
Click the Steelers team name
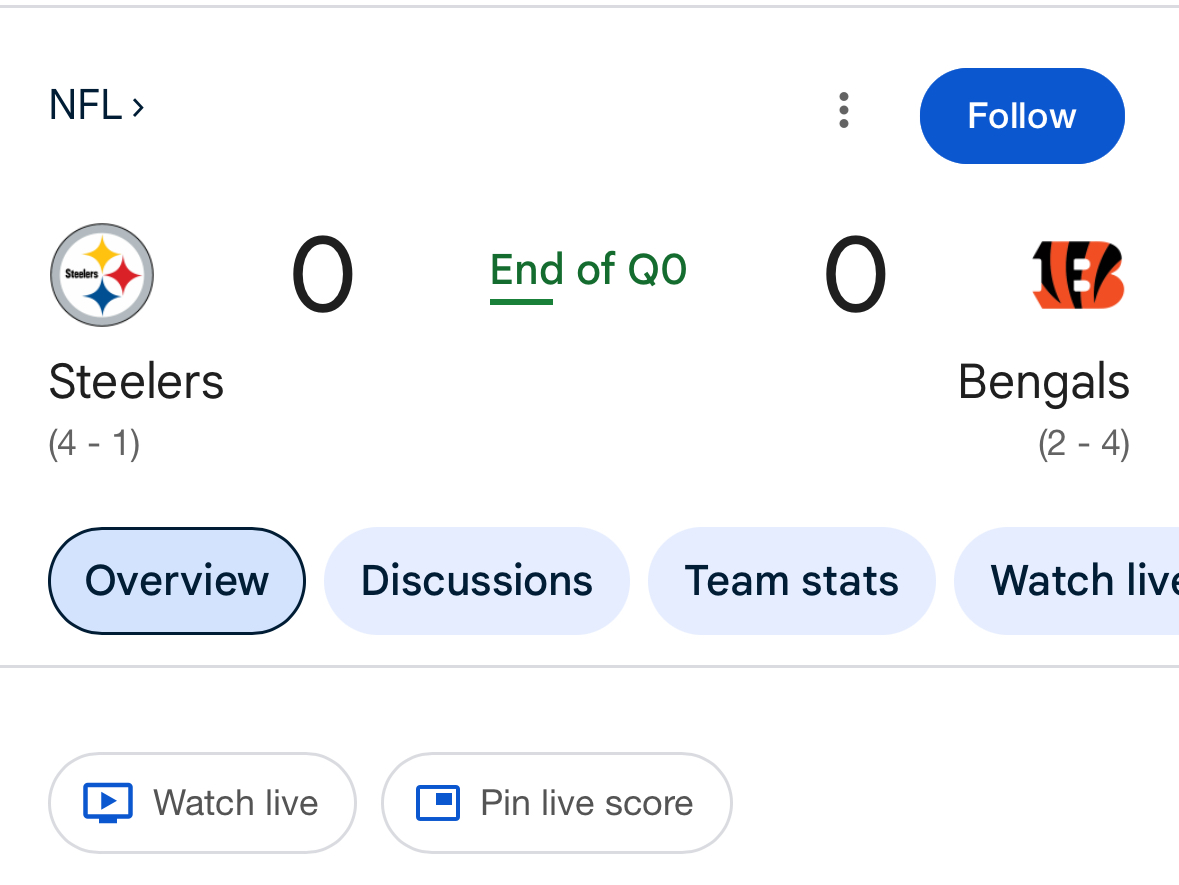coord(136,382)
